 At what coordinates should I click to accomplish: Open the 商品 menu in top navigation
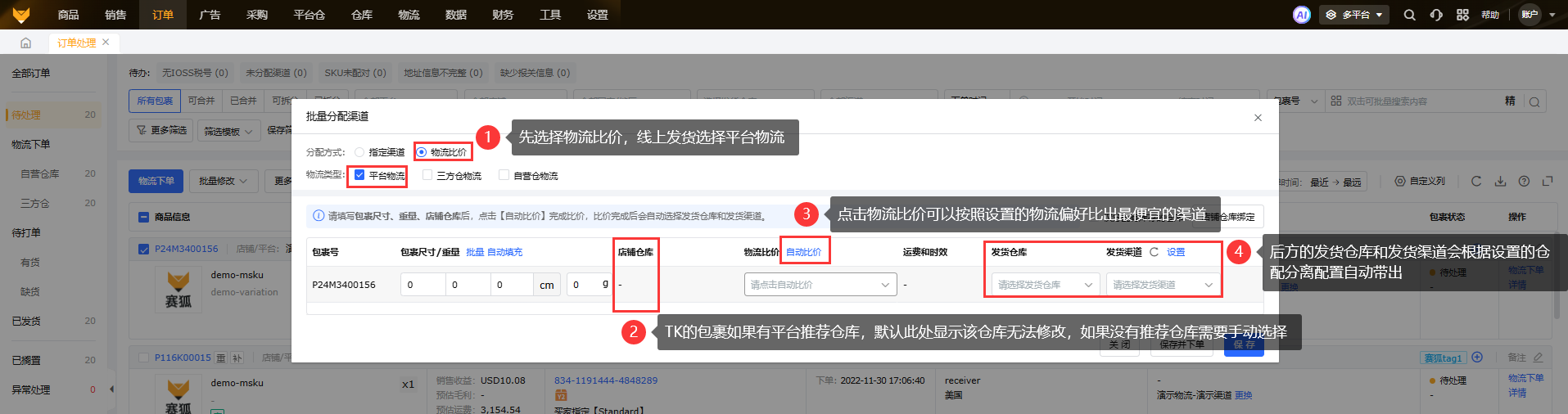coord(69,15)
